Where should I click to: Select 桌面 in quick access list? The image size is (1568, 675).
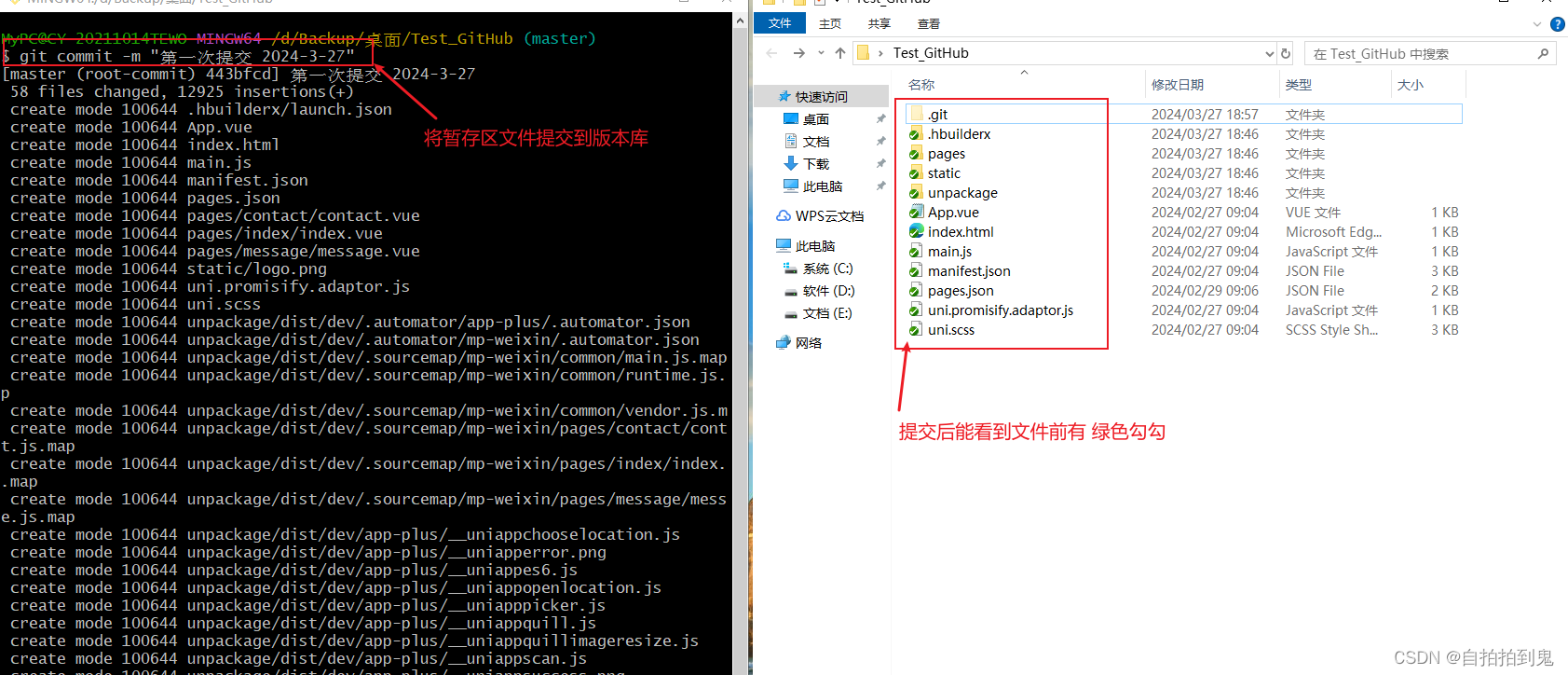(x=816, y=119)
